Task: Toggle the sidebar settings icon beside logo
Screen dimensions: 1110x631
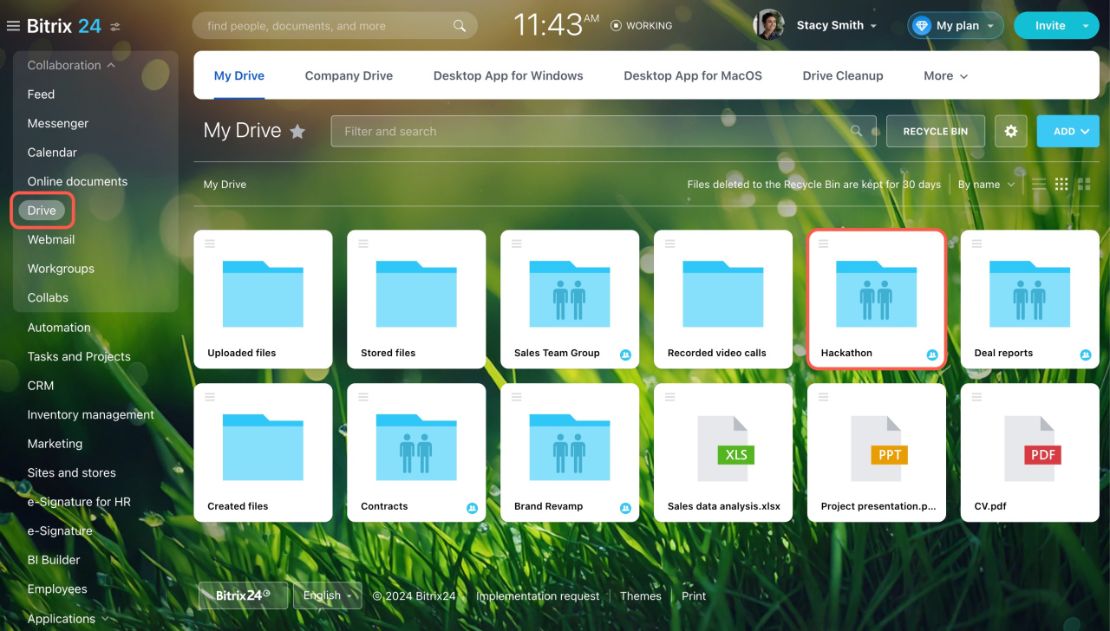Action: click(x=115, y=26)
